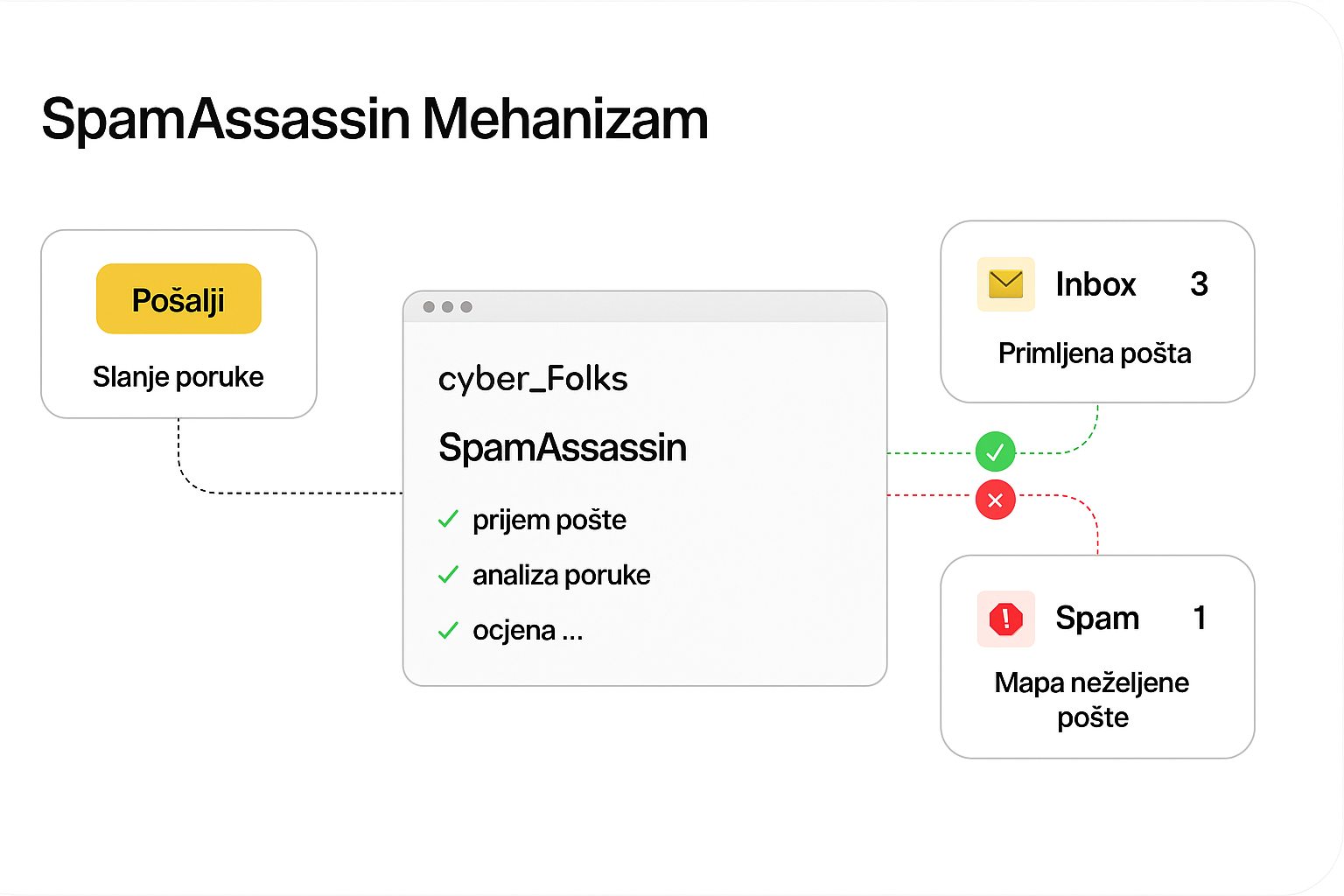Click the yellow envelope Inbox icon
The height and width of the screenshot is (896, 1344).
(1005, 283)
